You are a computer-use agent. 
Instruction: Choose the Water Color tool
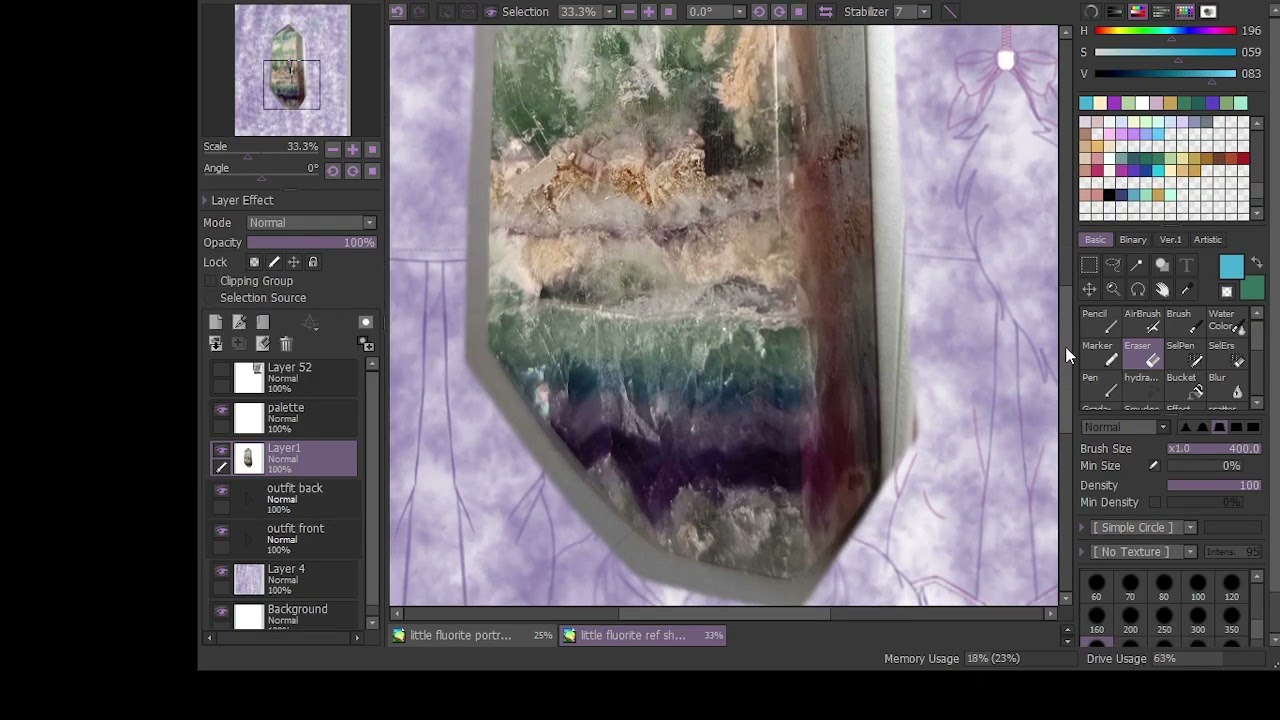(x=1226, y=322)
